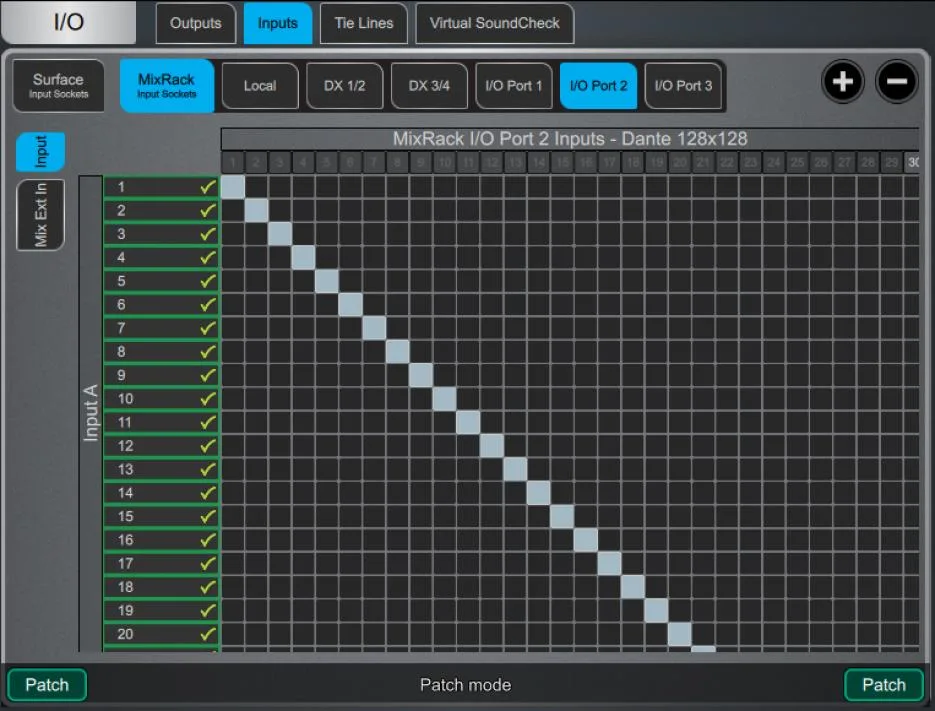Select the Inputs tab
935x711 pixels.
pos(278,23)
